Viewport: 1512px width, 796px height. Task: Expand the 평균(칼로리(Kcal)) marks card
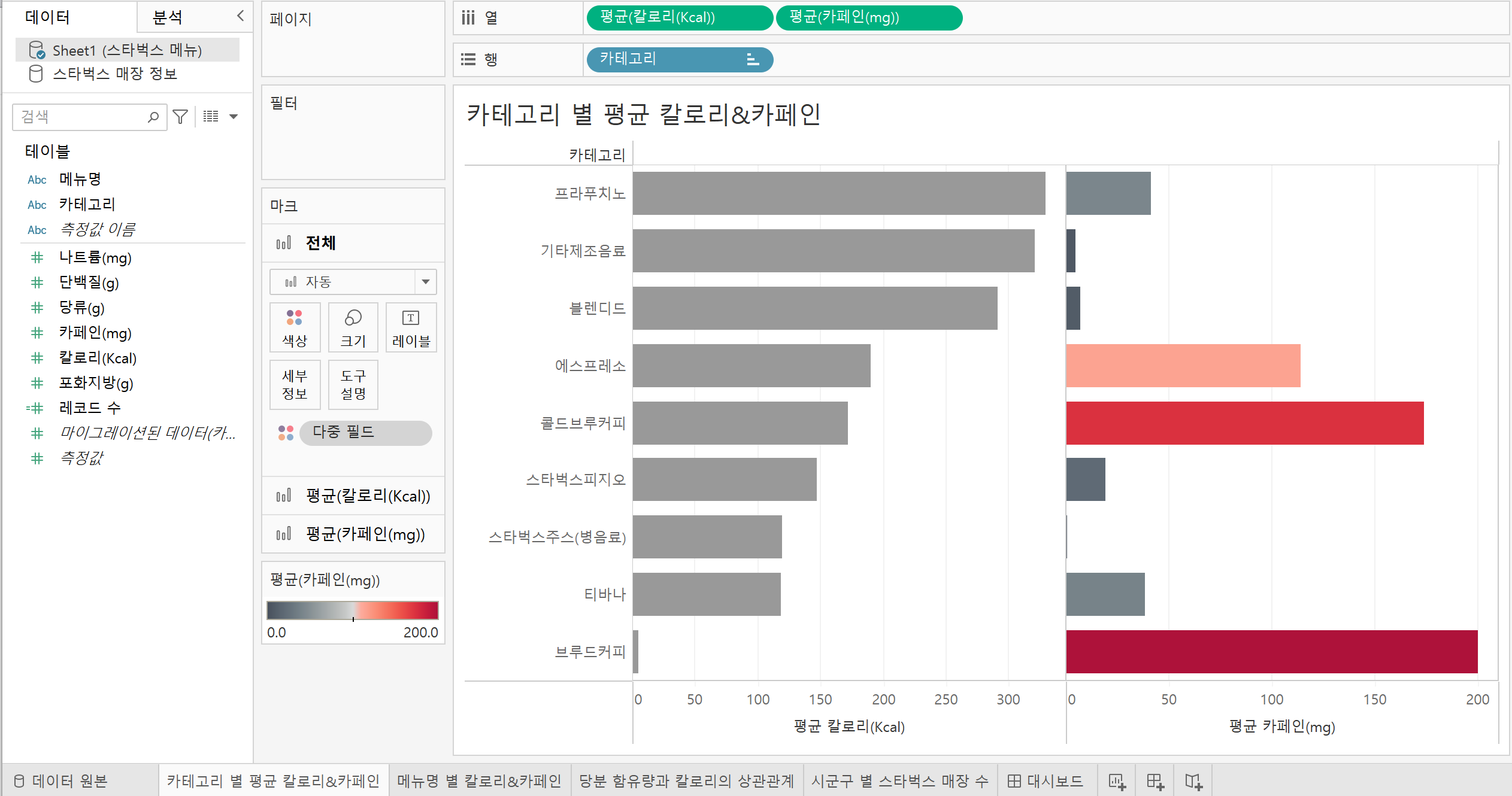[x=353, y=496]
